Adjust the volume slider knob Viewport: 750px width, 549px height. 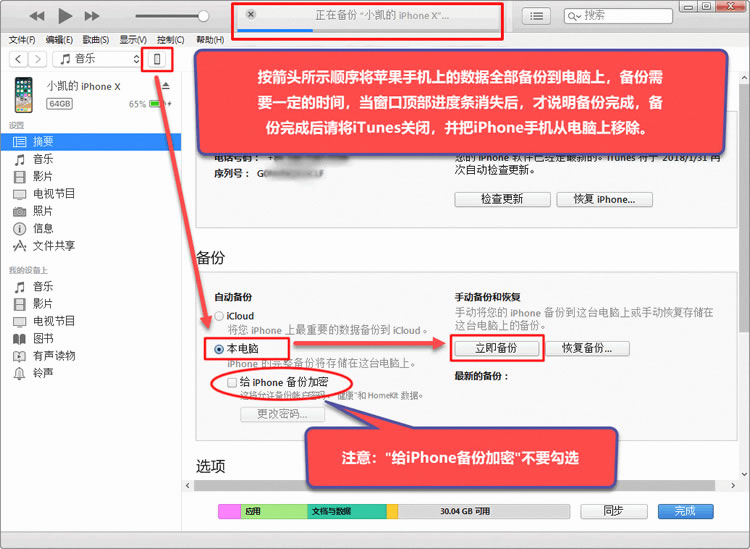point(203,16)
